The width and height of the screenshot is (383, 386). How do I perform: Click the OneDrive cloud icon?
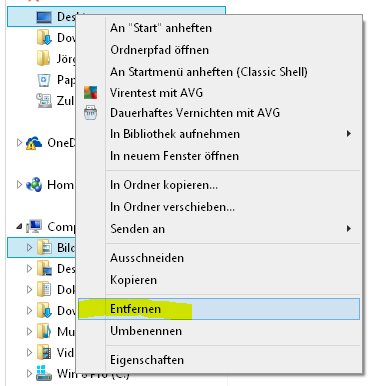[34, 143]
